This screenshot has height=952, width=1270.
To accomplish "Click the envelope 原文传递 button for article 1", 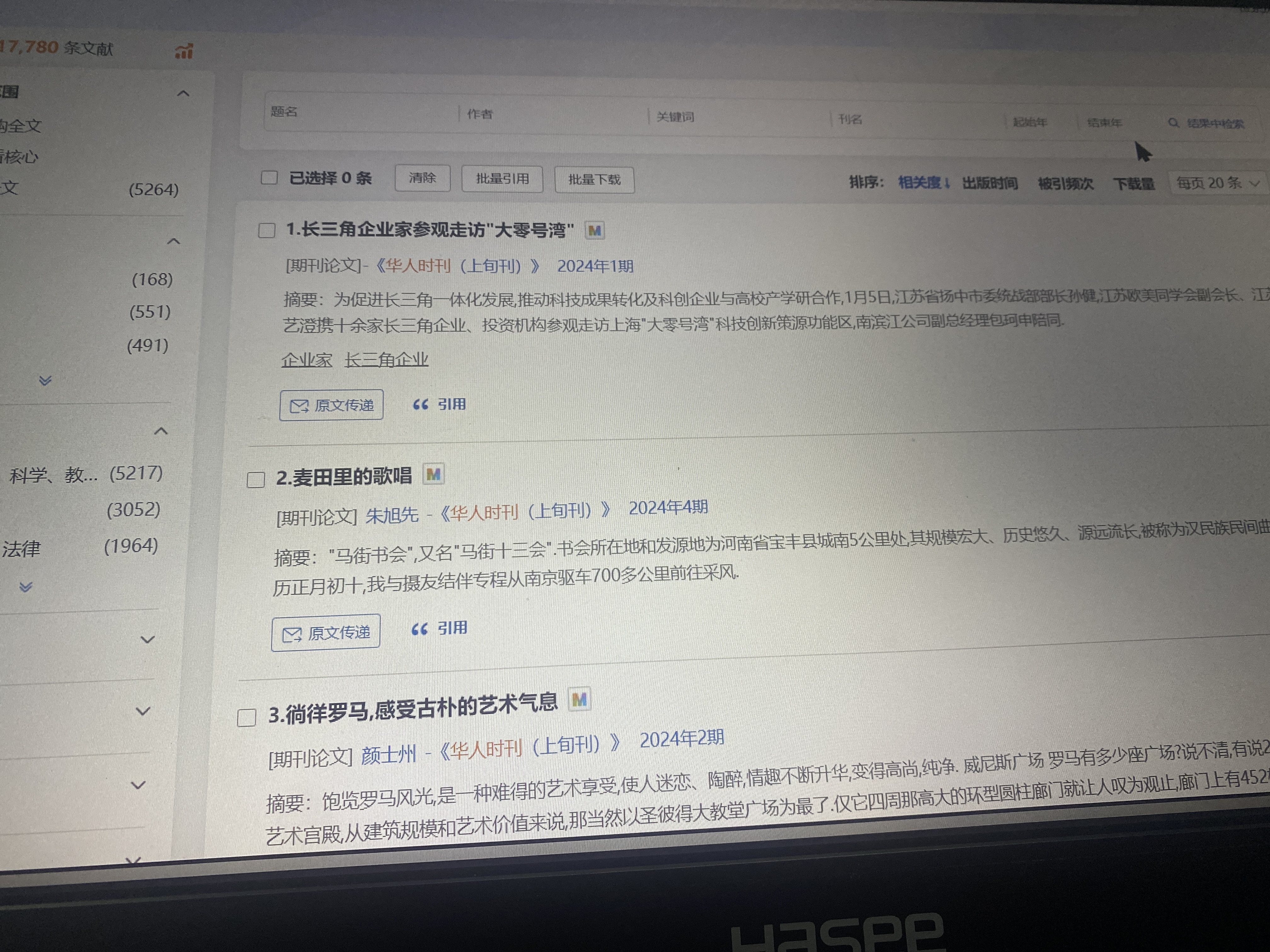I will tap(331, 405).
